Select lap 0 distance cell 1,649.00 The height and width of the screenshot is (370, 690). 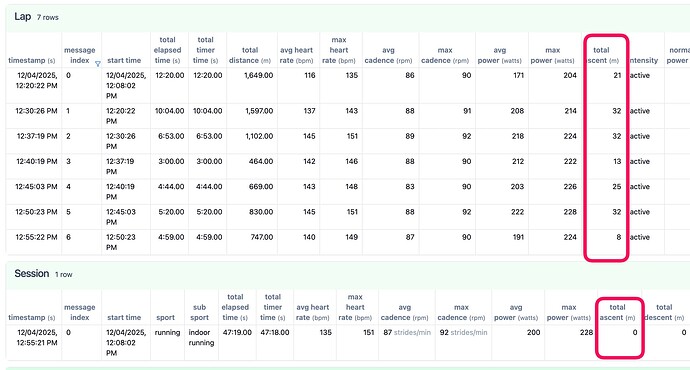[259, 75]
